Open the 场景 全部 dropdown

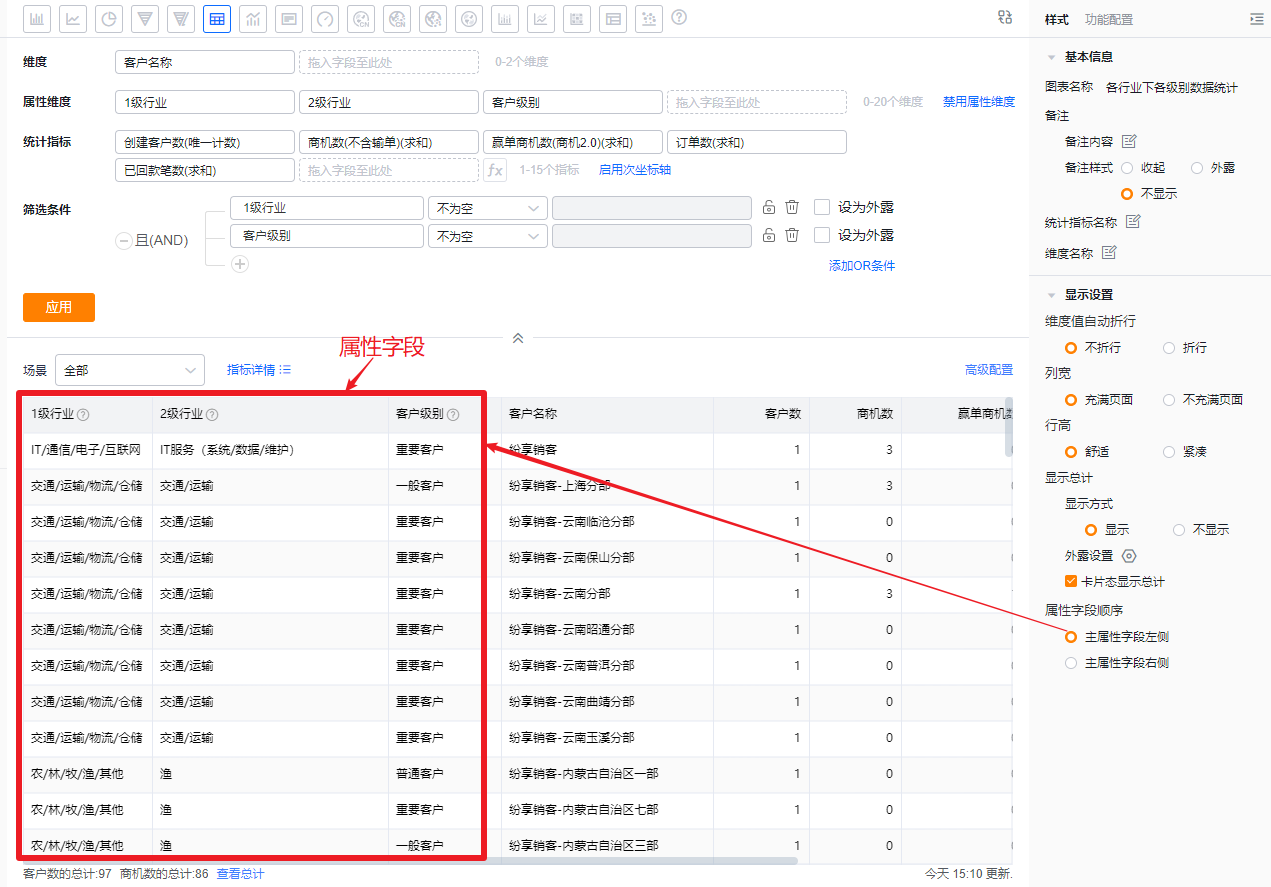pos(130,370)
